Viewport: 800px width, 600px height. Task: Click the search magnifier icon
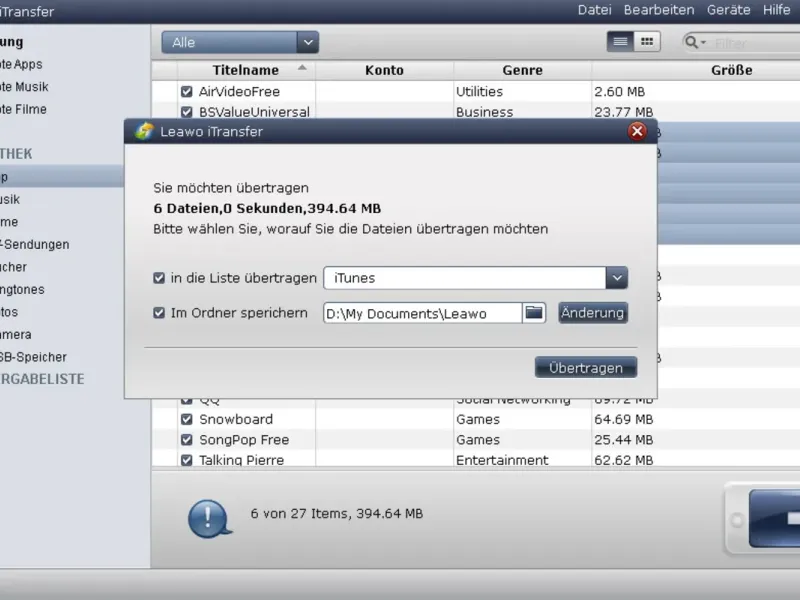[691, 42]
